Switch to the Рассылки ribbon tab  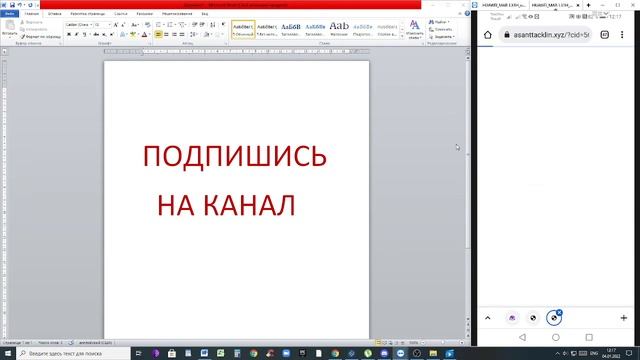point(144,13)
